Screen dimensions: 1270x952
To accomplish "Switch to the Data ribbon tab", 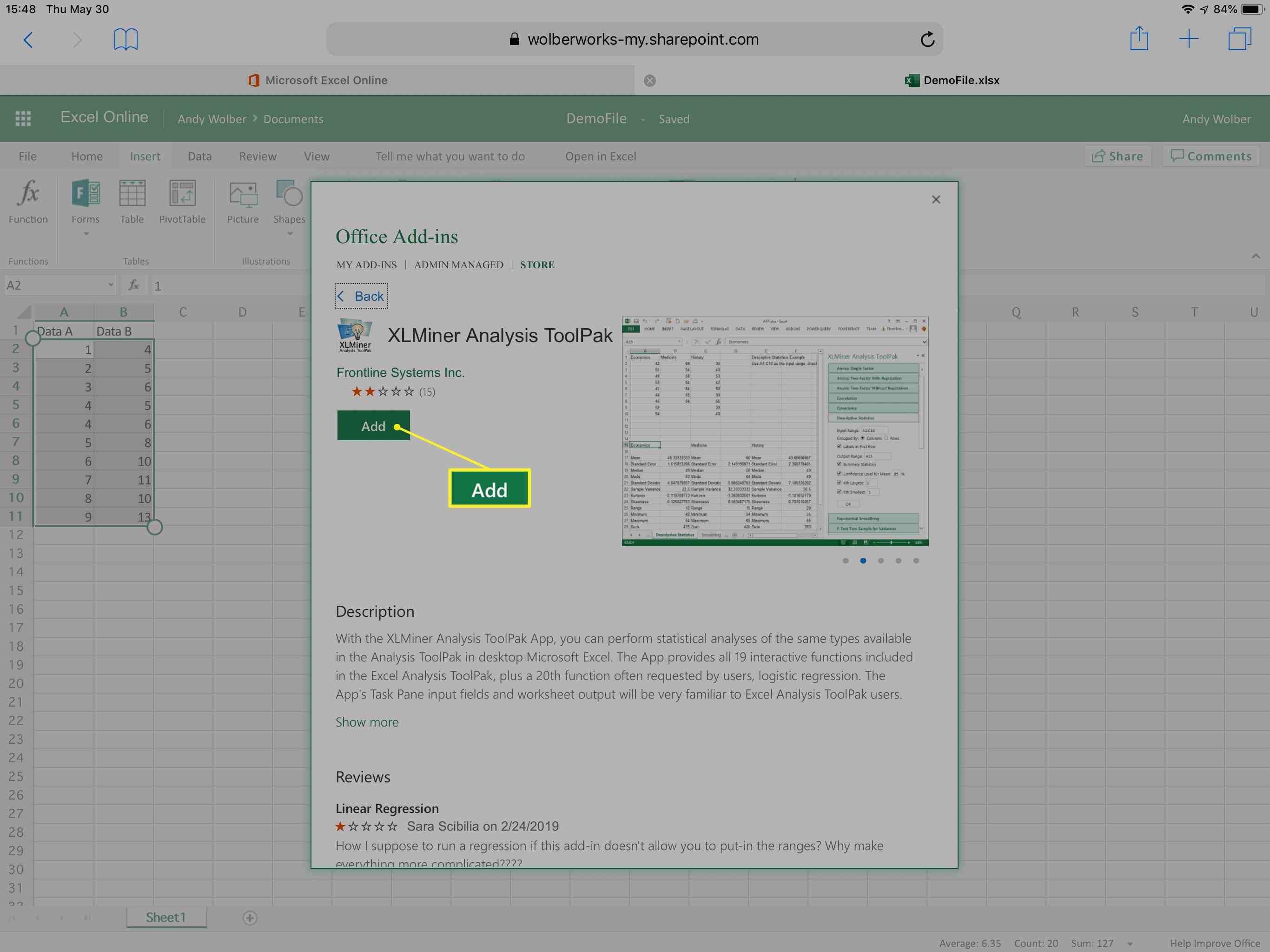I will coord(199,156).
